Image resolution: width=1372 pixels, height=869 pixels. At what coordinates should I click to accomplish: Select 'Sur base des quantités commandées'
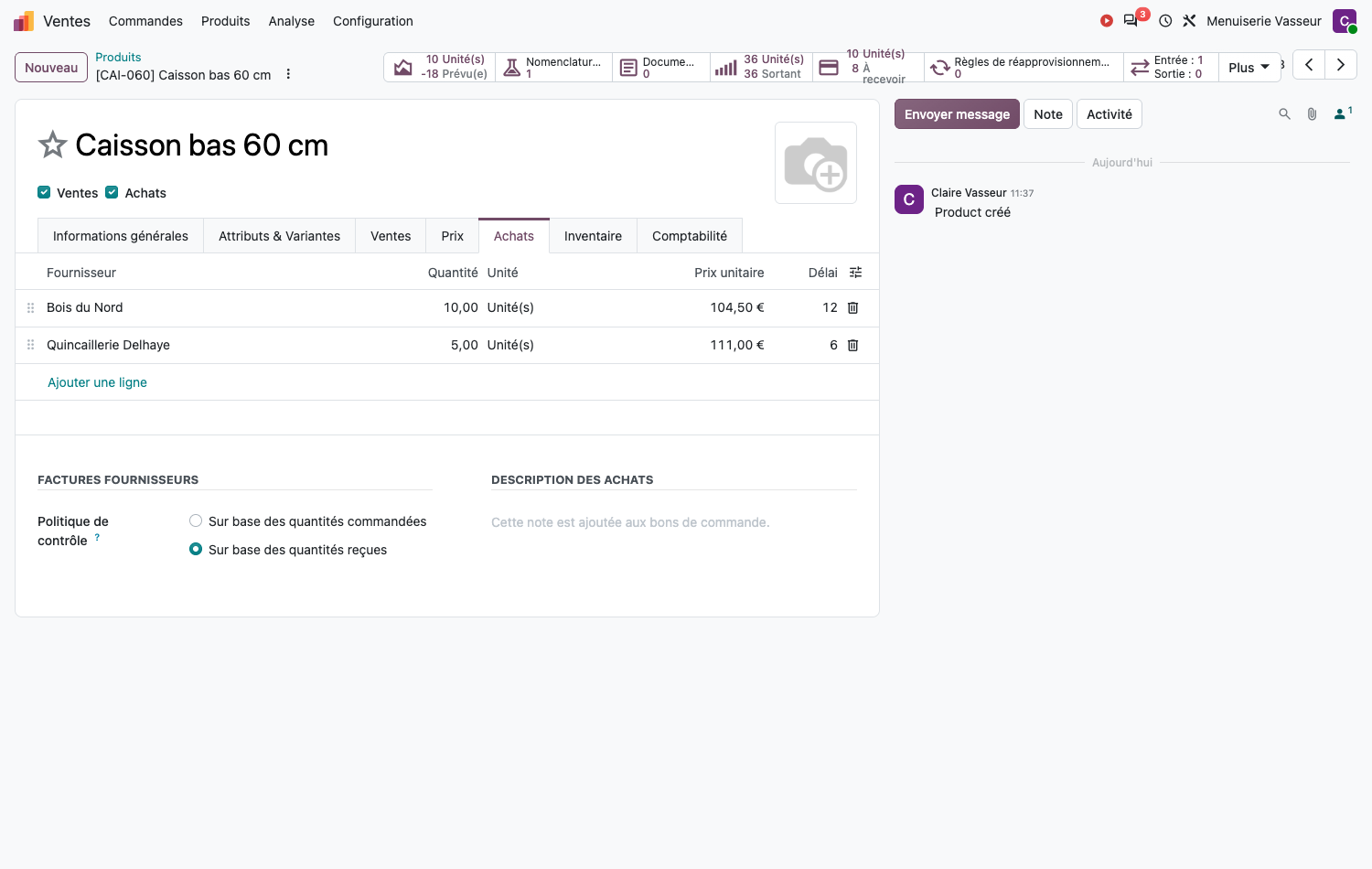tap(196, 520)
